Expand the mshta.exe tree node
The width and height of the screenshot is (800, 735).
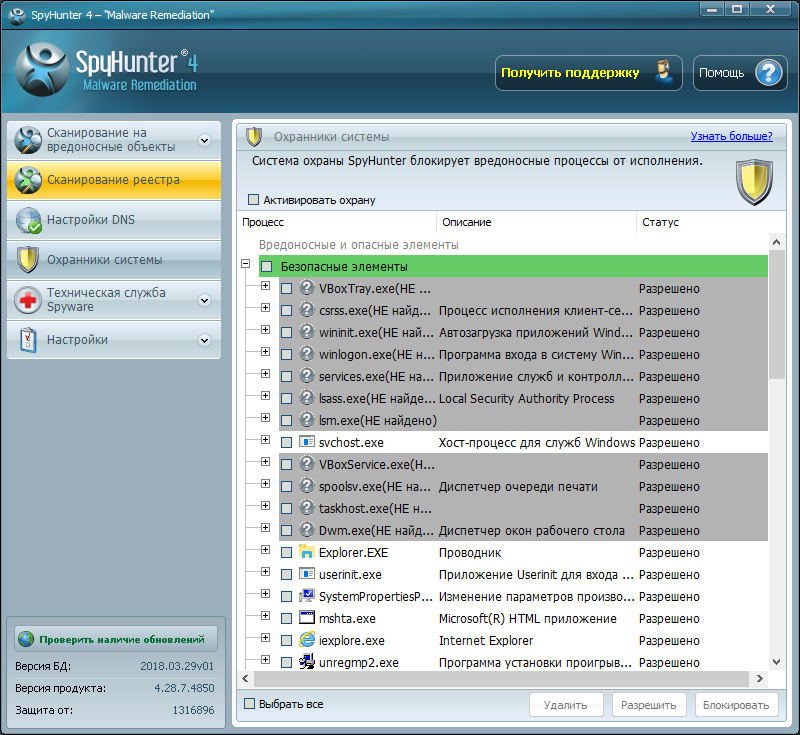point(265,616)
